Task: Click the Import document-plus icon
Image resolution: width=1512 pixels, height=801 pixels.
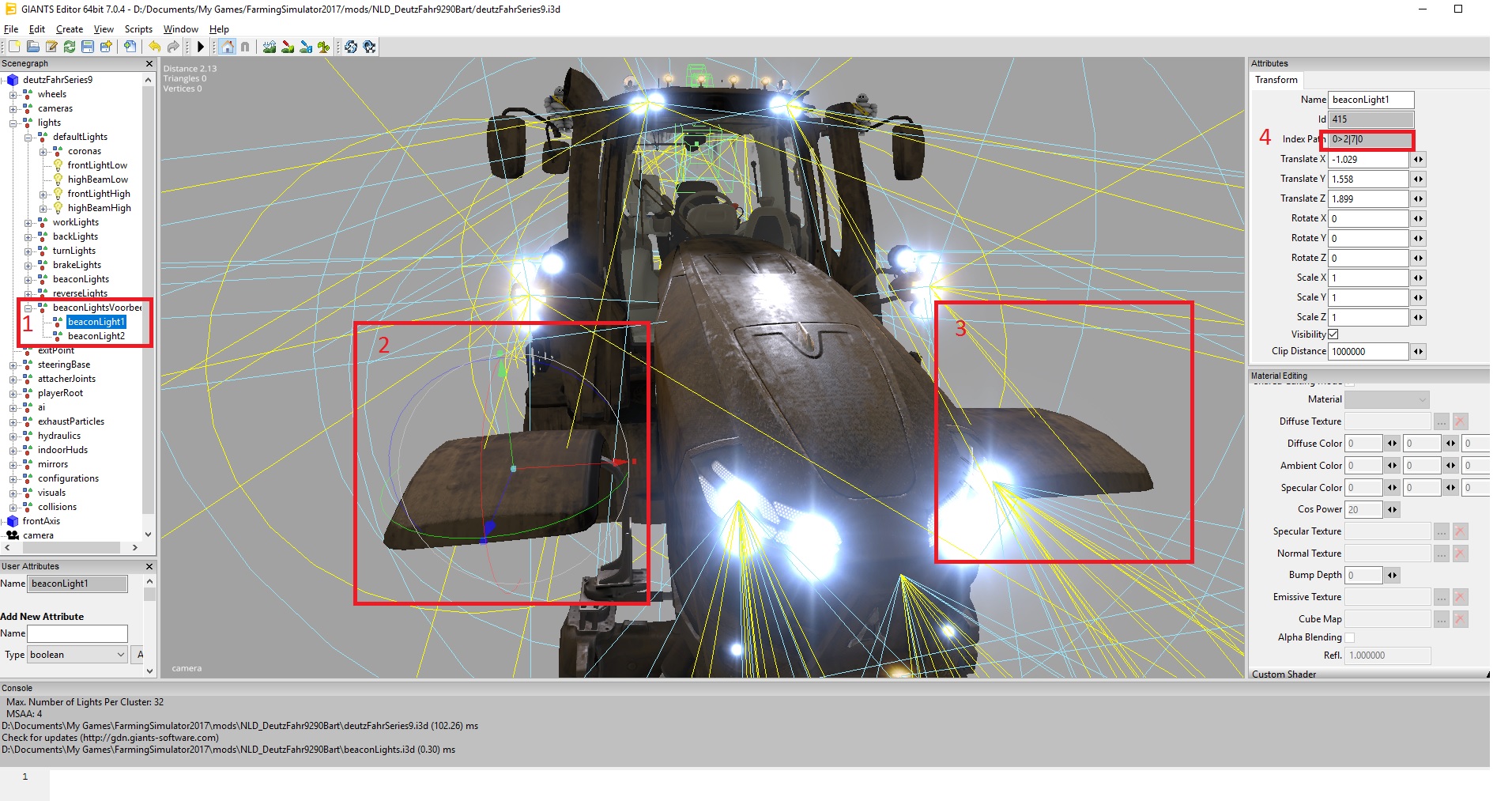Action: (130, 47)
